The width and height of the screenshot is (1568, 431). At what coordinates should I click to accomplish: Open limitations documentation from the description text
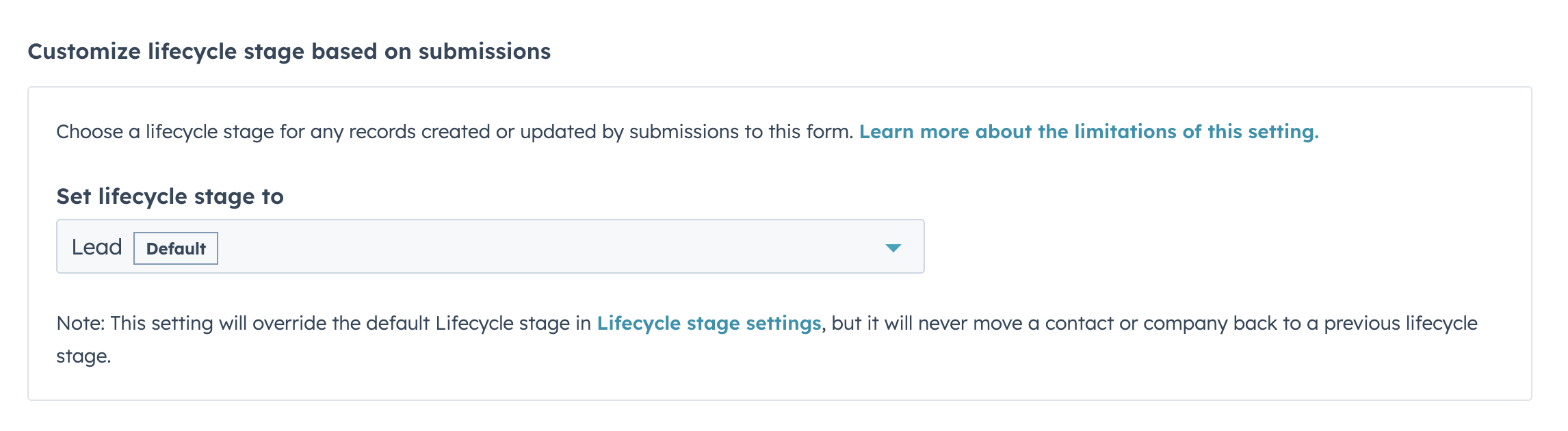1088,131
